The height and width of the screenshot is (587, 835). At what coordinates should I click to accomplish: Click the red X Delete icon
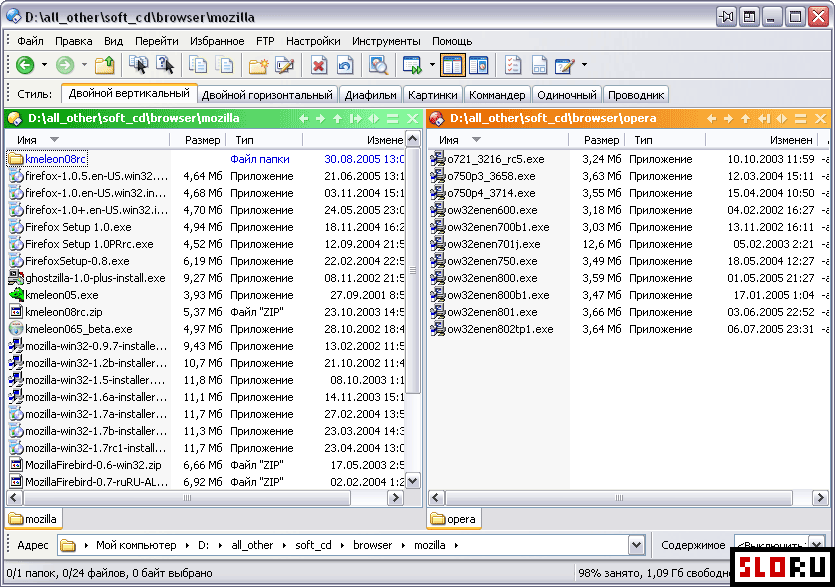[318, 65]
